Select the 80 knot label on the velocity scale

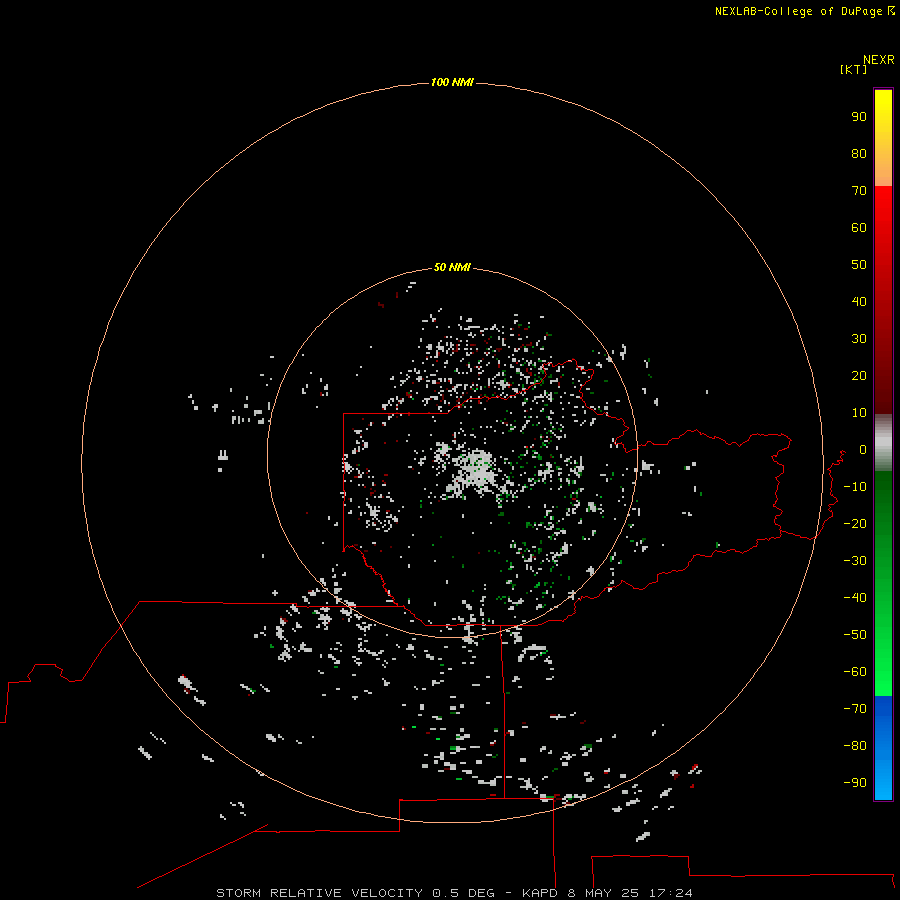(859, 154)
